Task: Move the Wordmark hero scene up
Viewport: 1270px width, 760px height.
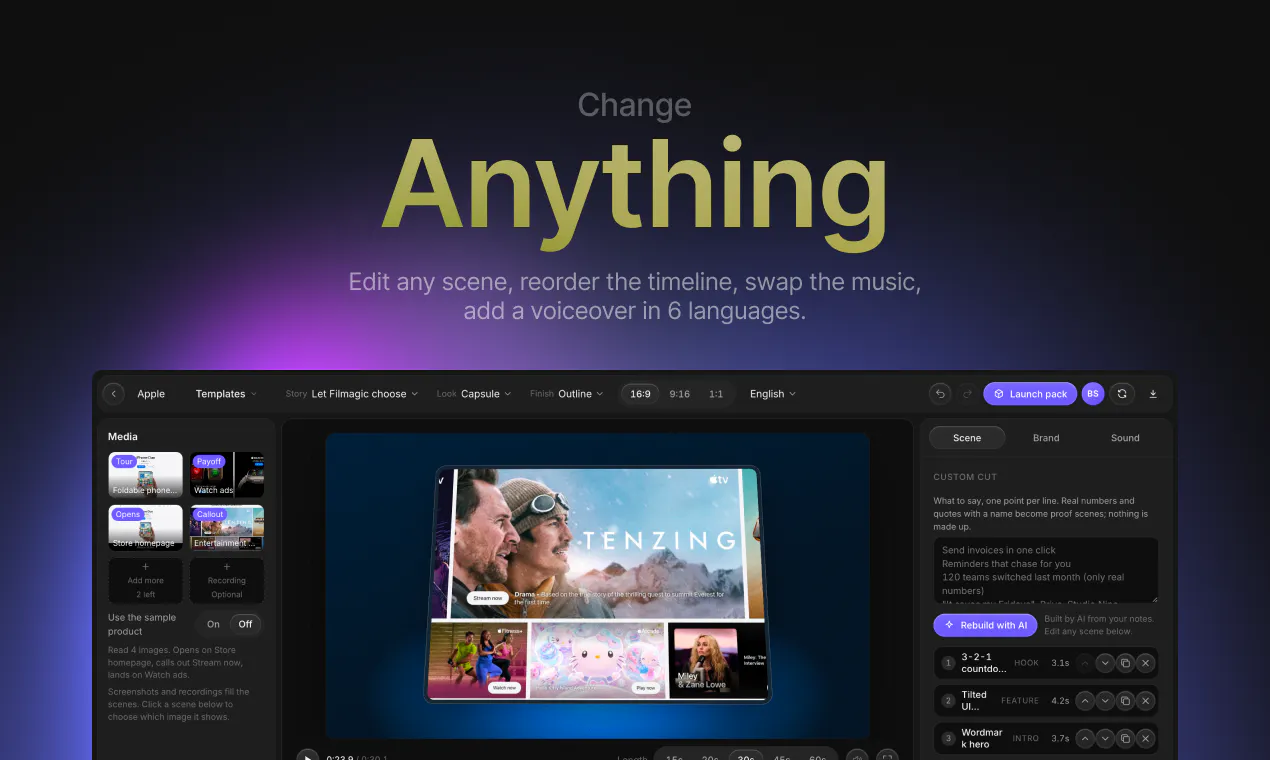Action: pyautogui.click(x=1085, y=739)
